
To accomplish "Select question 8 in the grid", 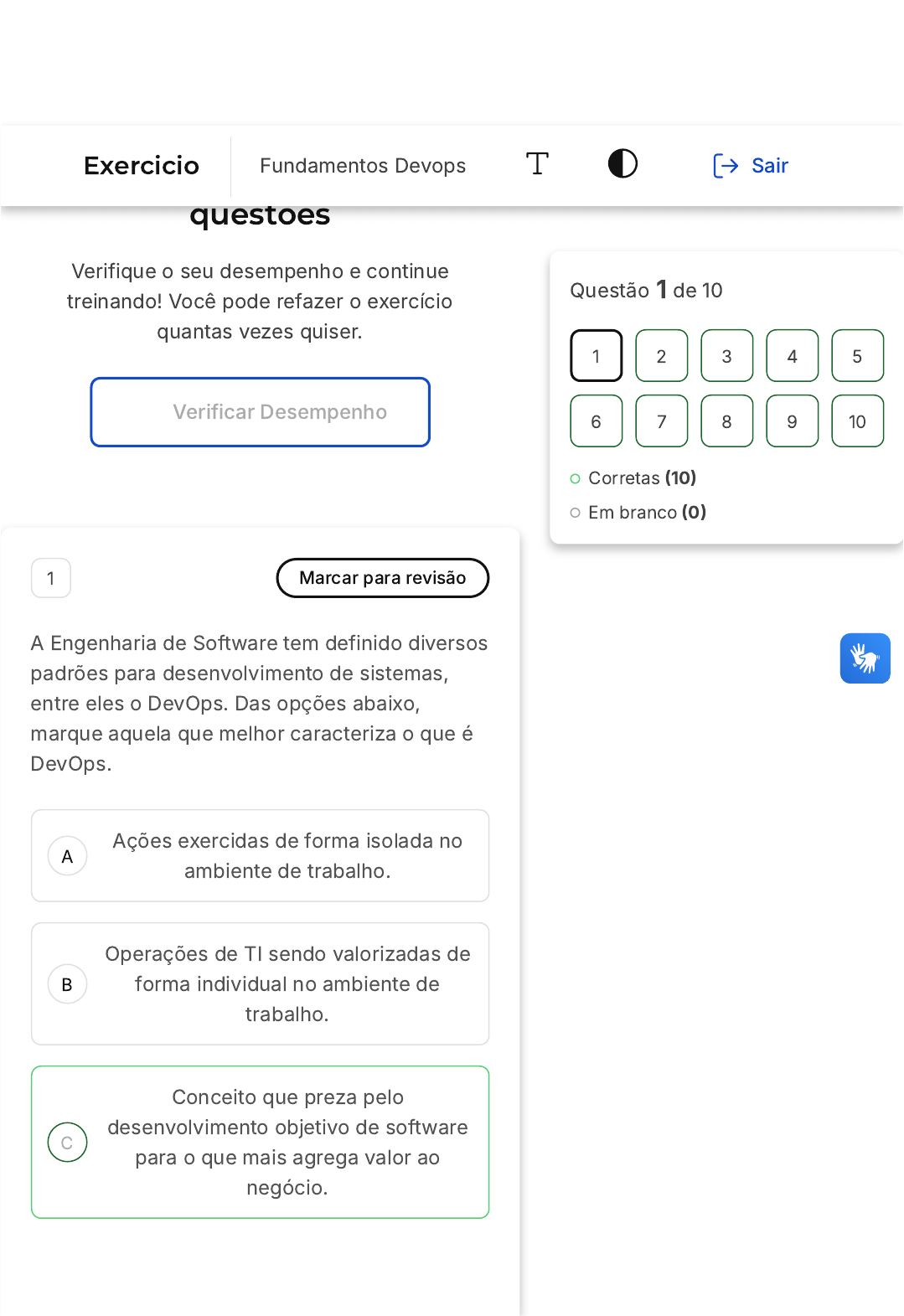I will click(x=726, y=421).
